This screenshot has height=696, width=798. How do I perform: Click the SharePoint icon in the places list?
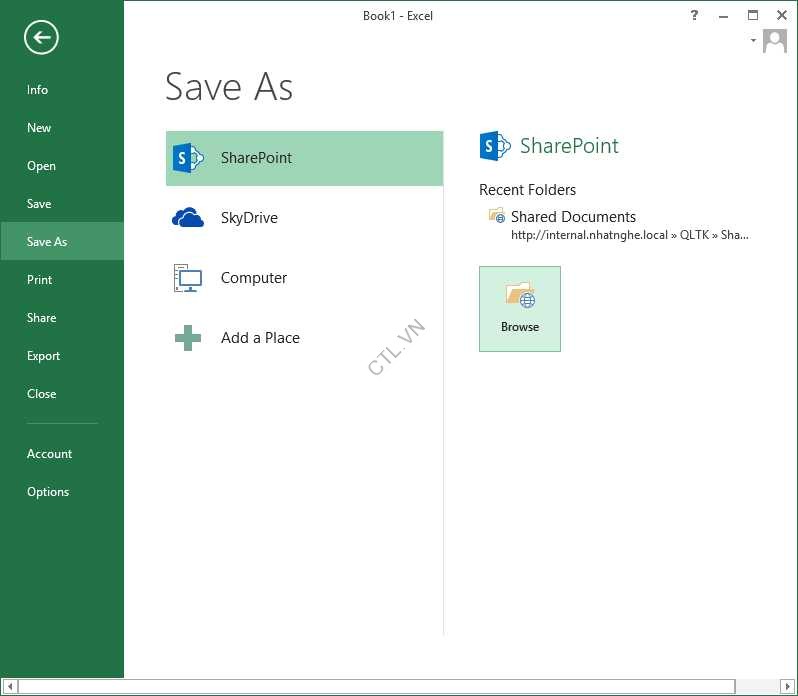(x=188, y=158)
